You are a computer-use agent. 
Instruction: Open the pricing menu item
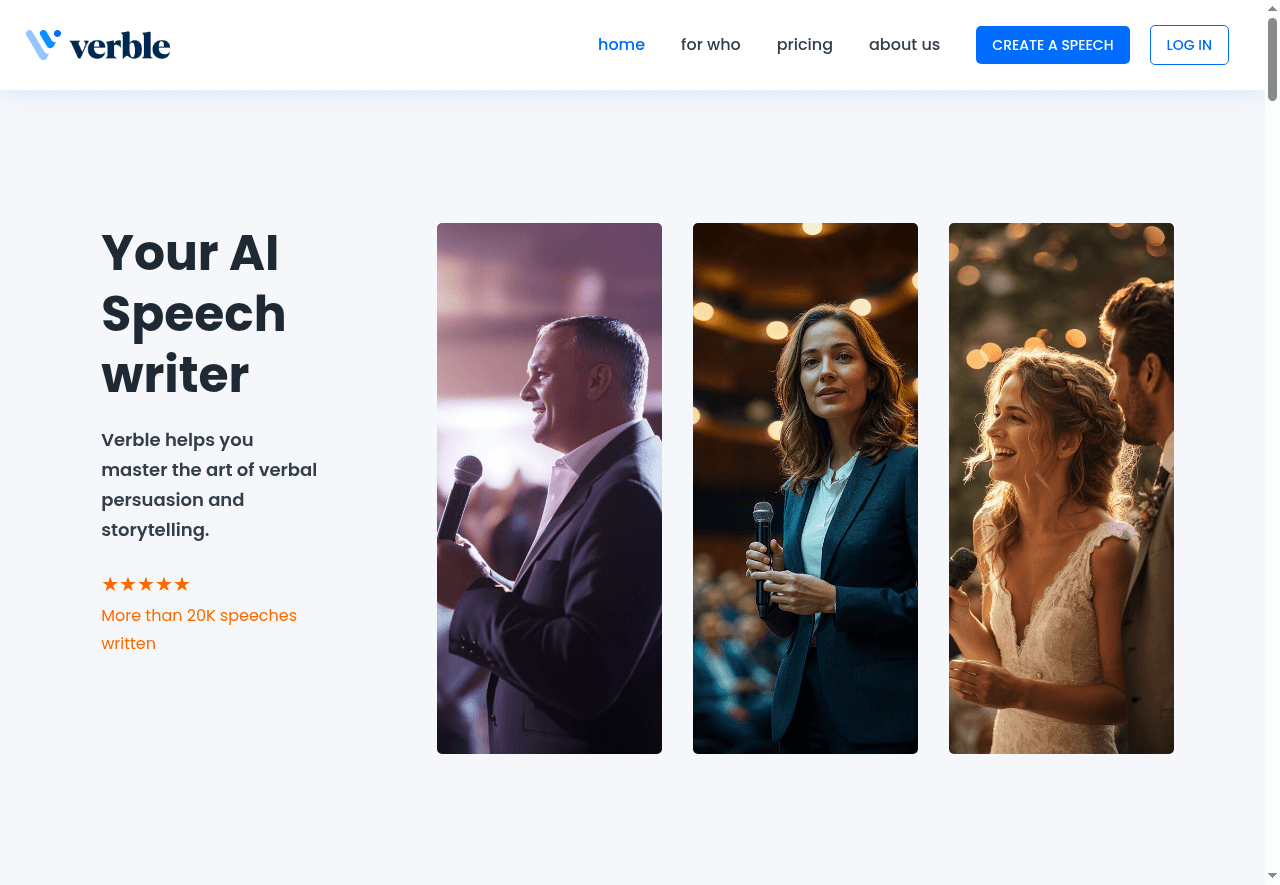(x=805, y=45)
